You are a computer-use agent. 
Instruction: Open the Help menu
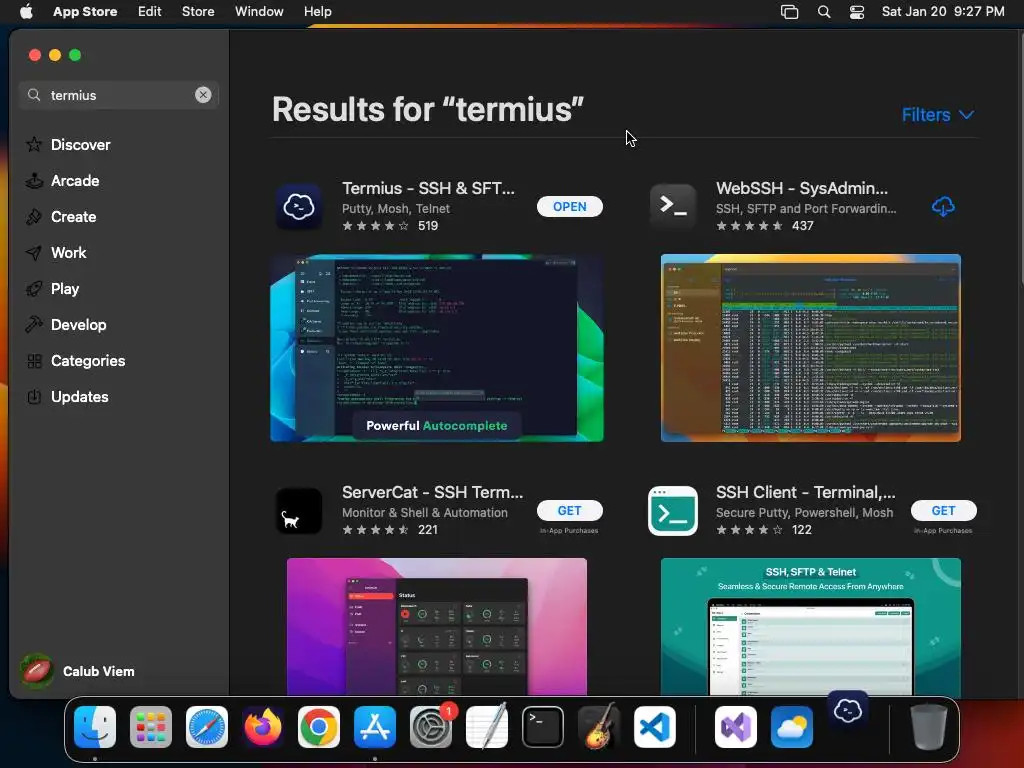click(317, 11)
